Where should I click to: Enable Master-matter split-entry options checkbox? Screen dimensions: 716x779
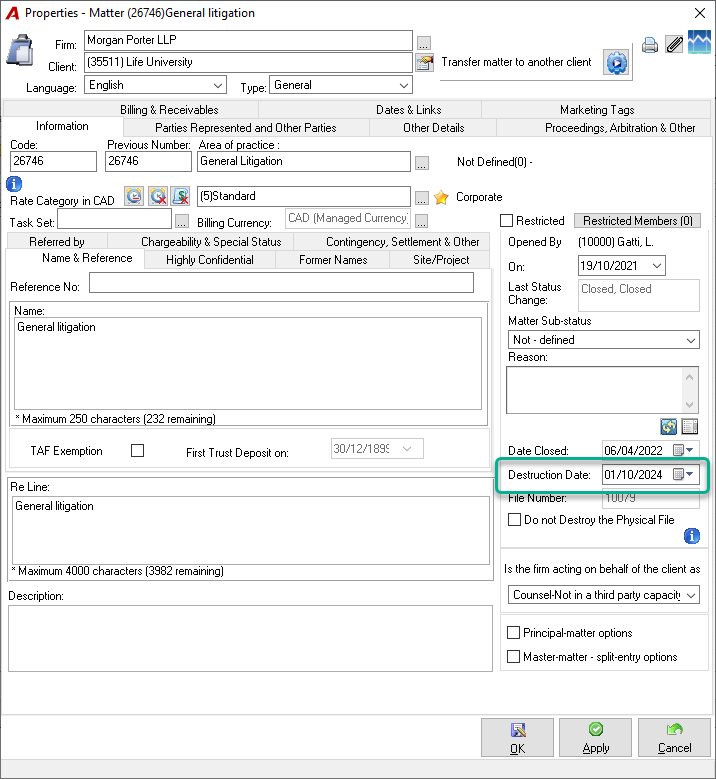click(513, 657)
